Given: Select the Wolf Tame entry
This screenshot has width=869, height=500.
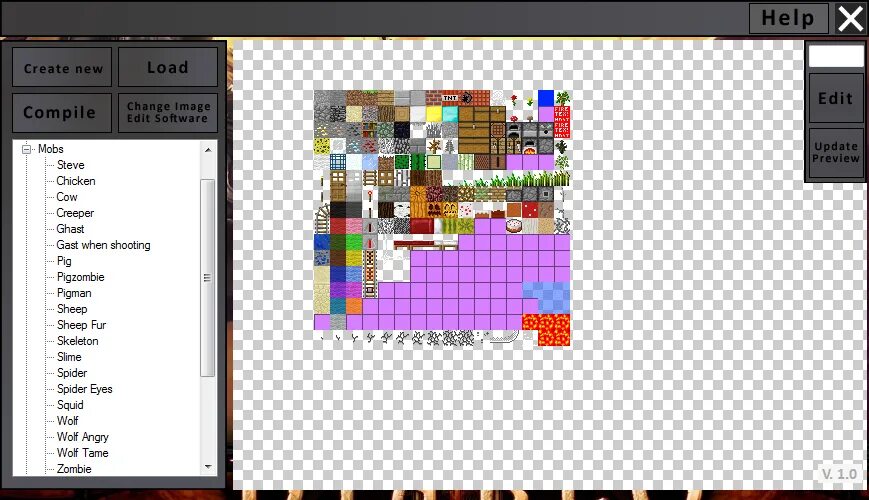Looking at the screenshot, I should (x=83, y=453).
